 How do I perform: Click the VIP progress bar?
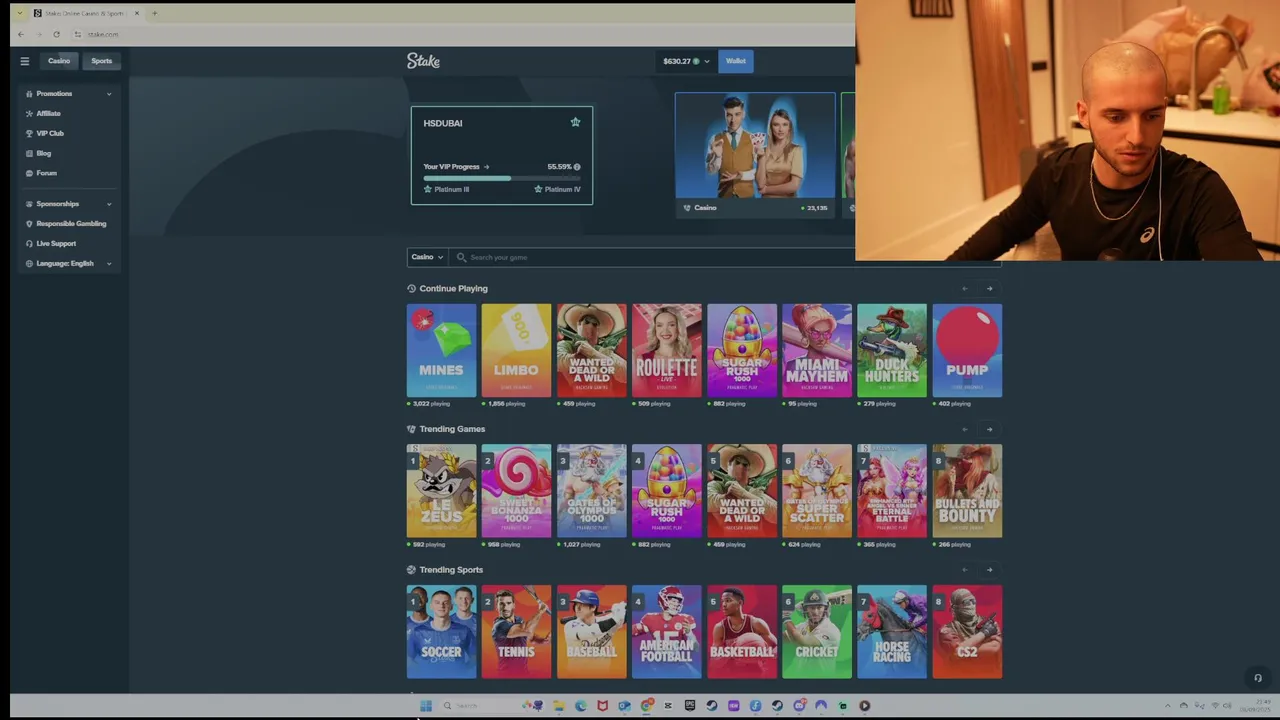502,178
